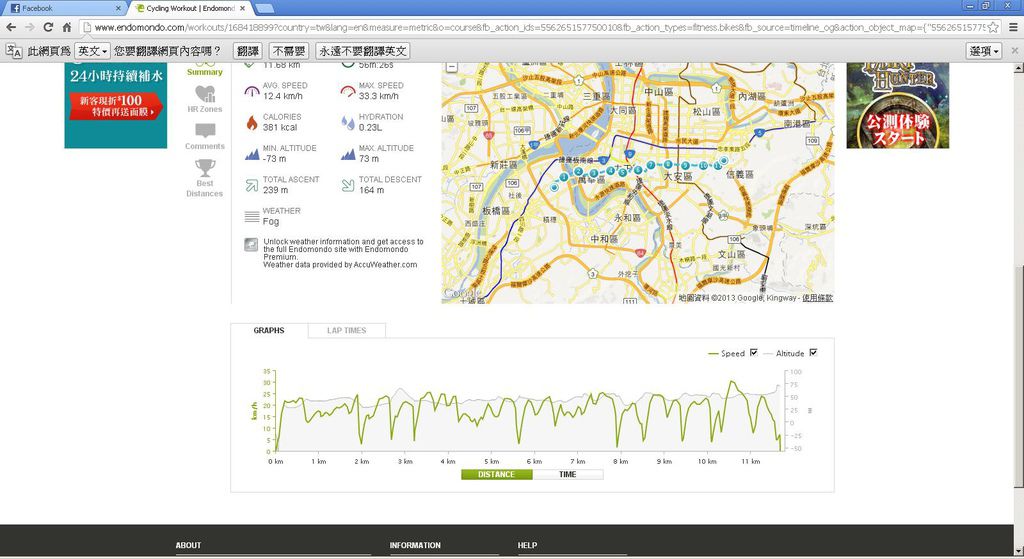The image size is (1024, 559).
Task: Click the total ascent arrow icon
Action: pyautogui.click(x=252, y=185)
